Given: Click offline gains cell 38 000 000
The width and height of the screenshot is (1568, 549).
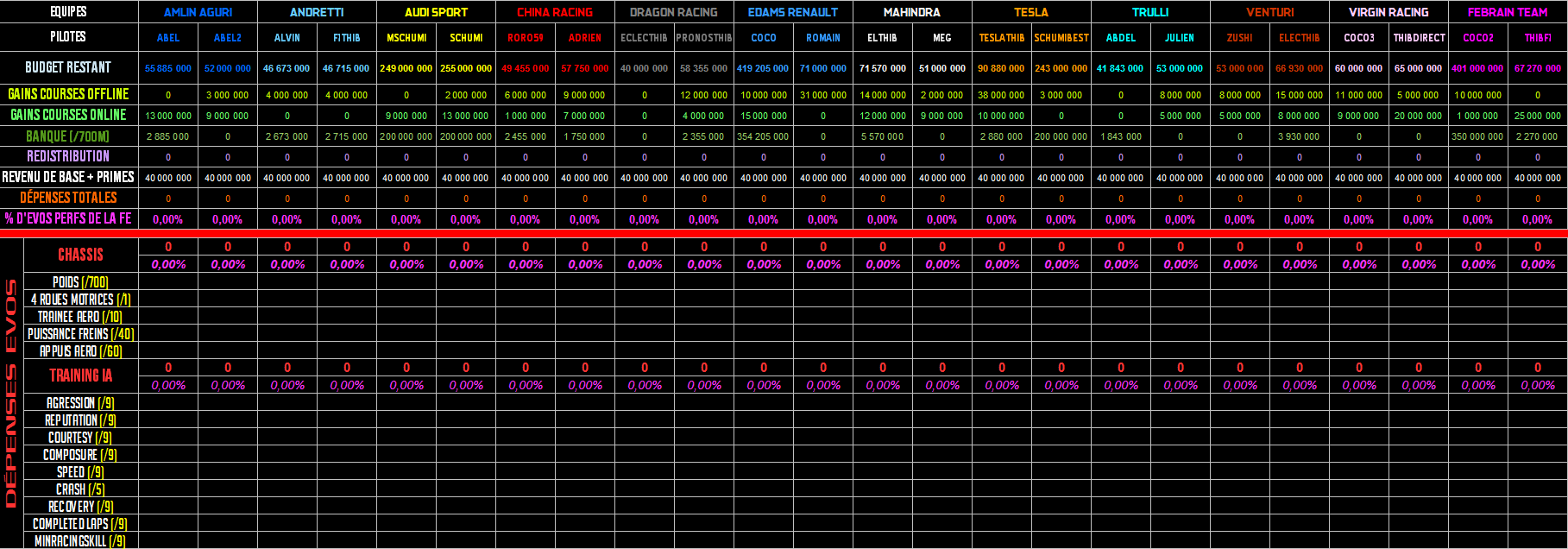Looking at the screenshot, I should [1002, 95].
